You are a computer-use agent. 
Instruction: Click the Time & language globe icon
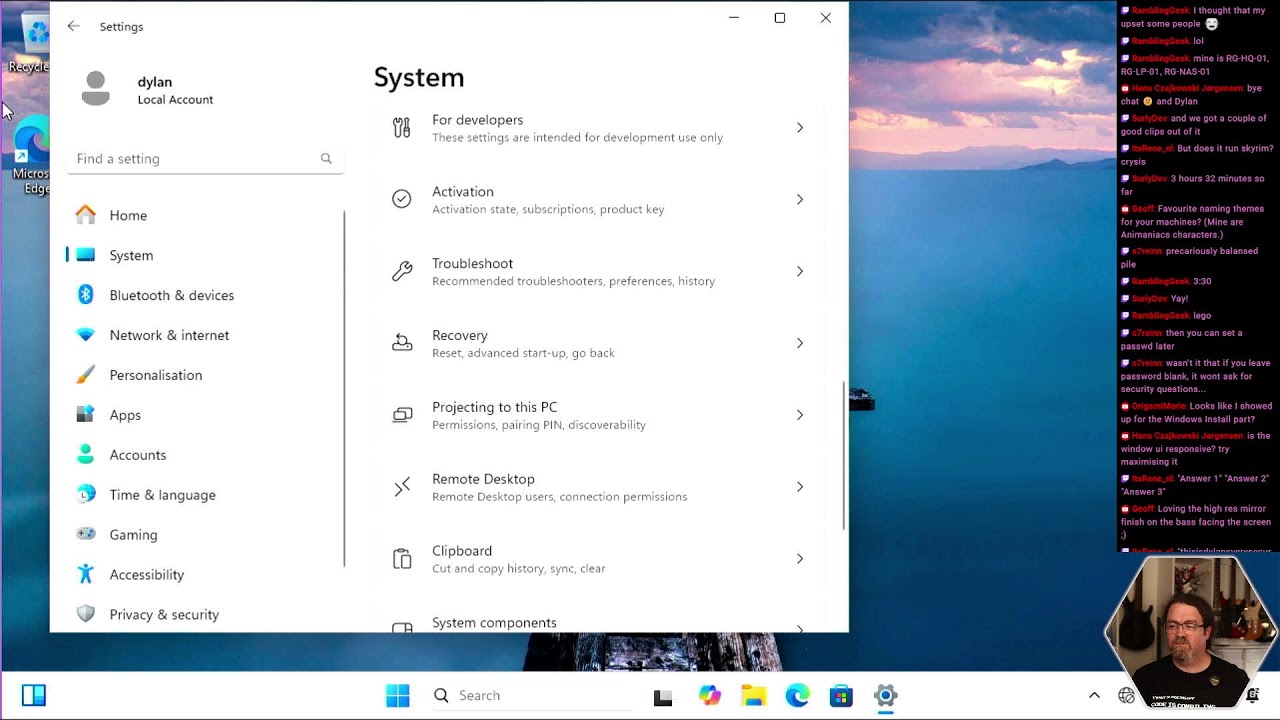pyautogui.click(x=86, y=495)
